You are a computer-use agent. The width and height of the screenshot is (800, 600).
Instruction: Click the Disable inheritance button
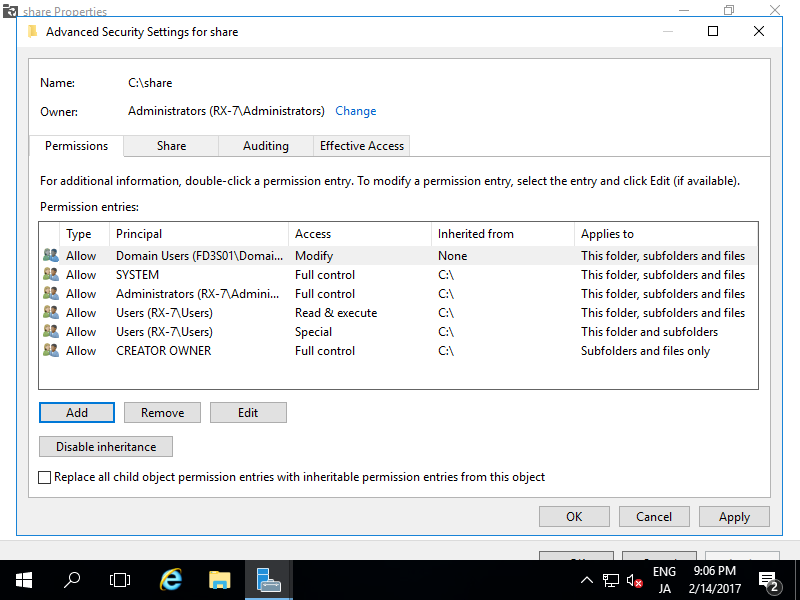point(105,446)
